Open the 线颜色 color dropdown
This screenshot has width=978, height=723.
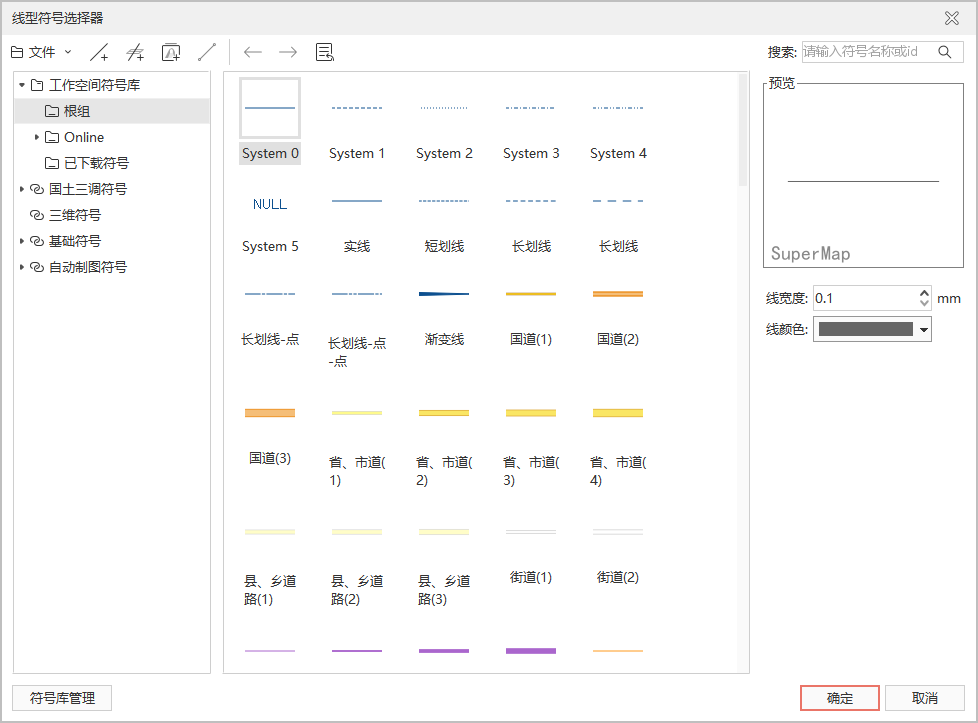click(923, 330)
